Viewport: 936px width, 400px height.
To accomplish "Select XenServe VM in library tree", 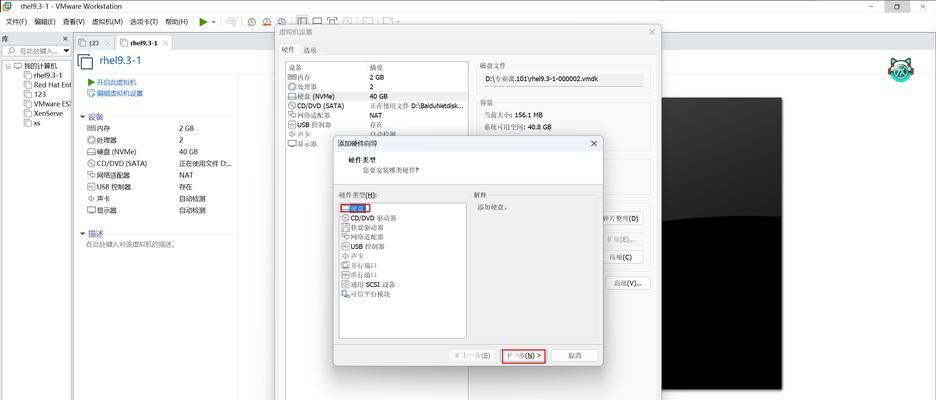I will click(44, 113).
